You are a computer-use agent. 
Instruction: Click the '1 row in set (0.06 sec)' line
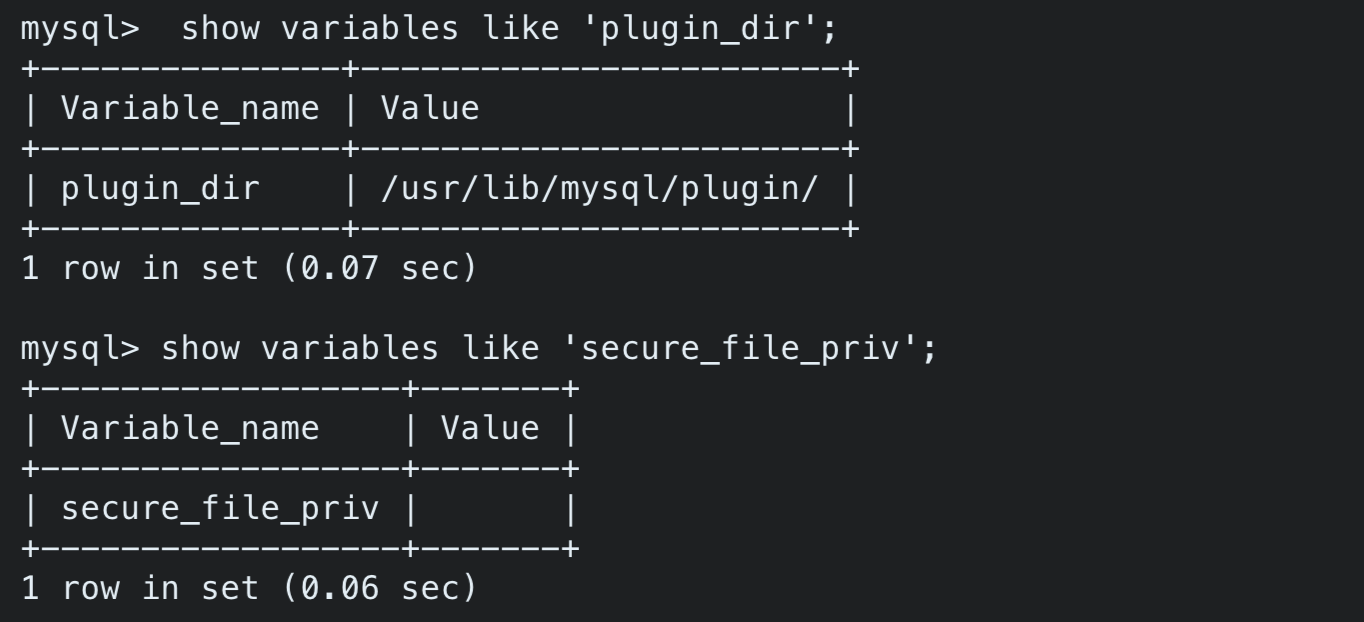click(x=248, y=589)
